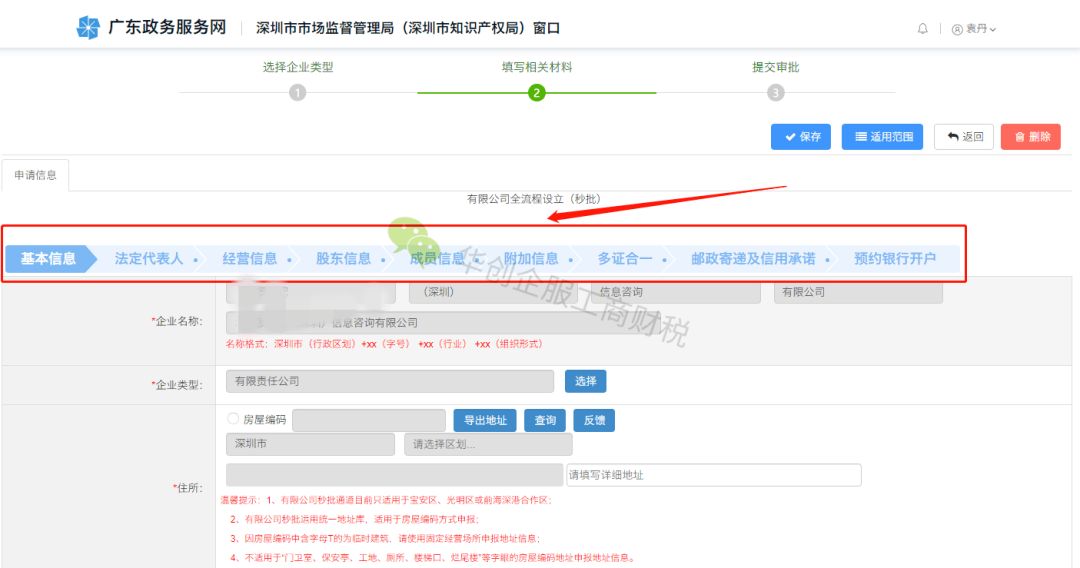Click the Guangdong government service logo

(x=88, y=28)
